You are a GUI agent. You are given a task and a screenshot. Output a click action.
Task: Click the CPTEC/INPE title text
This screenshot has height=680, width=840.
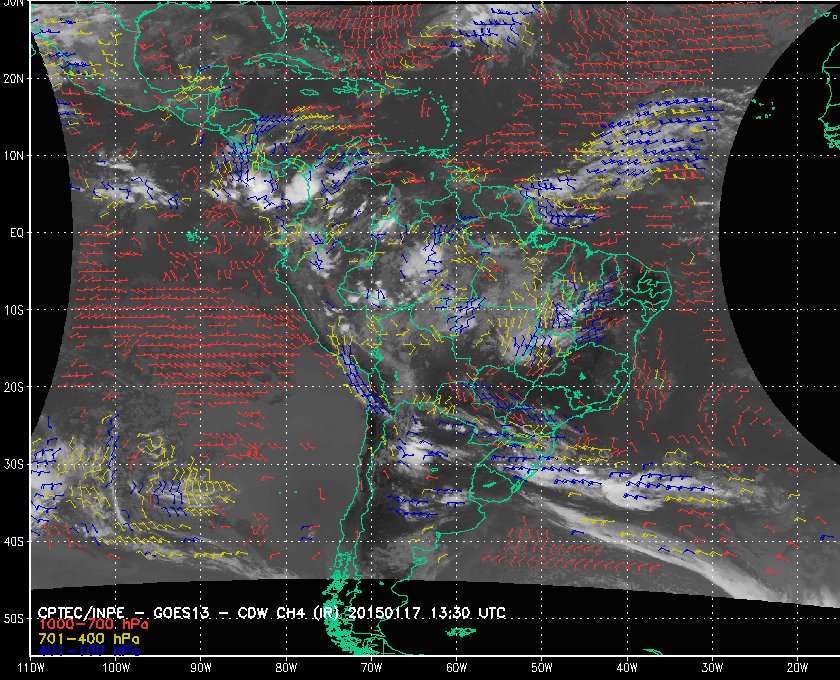click(x=81, y=613)
